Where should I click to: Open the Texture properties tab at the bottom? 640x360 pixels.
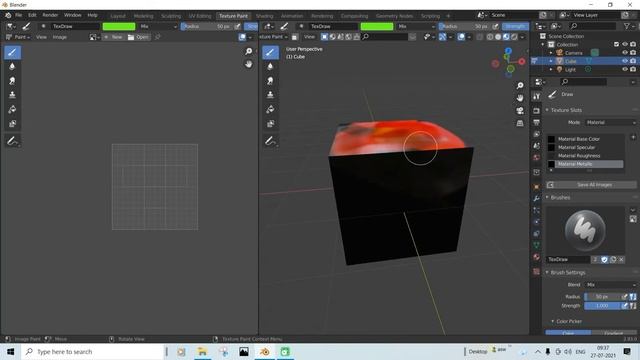click(536, 271)
